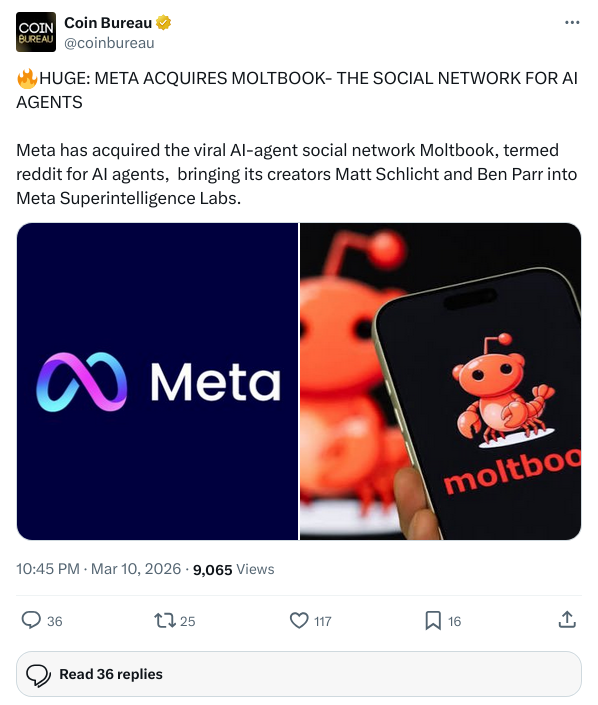The height and width of the screenshot is (705, 598).
Task: Open the Coin Bureau display name link
Action: [108, 22]
